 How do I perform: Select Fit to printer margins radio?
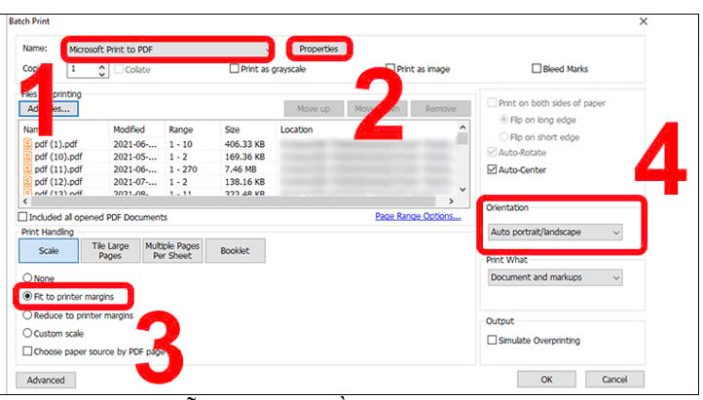coord(27,296)
